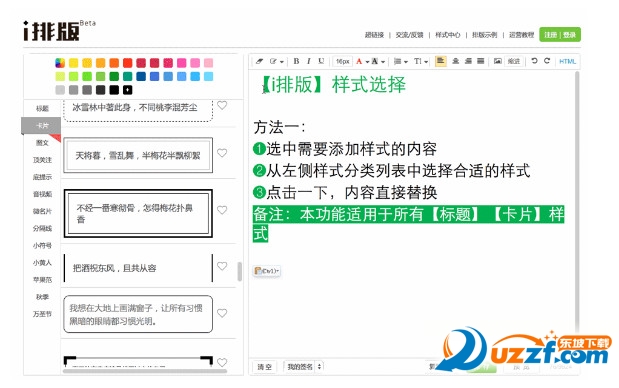Favorite the 不经一番寒彻骨 card style heart
Screen dimensions: 619x388
[x=222, y=210]
